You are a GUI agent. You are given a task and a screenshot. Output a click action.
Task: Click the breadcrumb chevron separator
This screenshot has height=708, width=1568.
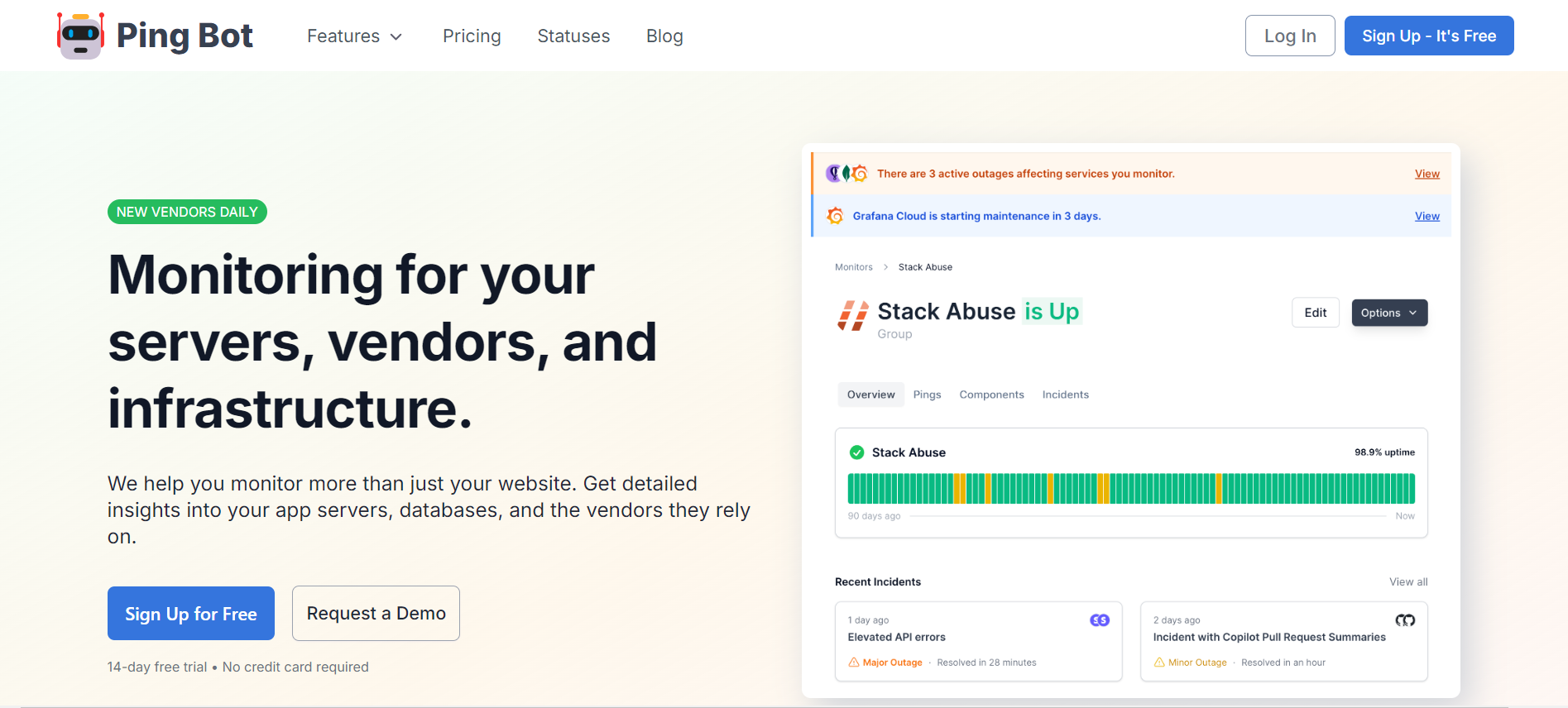[x=885, y=267]
